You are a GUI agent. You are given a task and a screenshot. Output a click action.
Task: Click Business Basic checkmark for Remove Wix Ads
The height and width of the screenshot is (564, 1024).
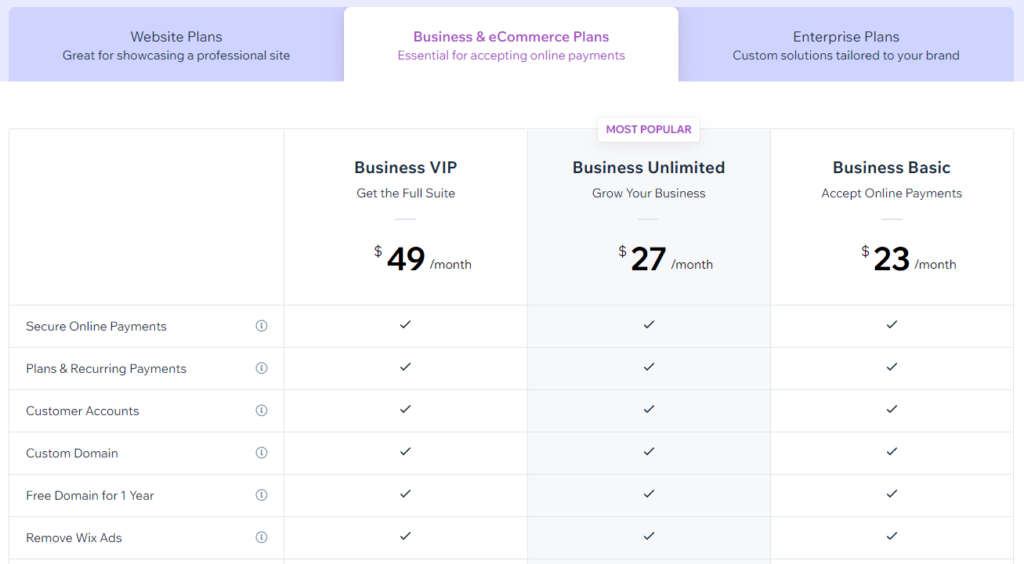point(891,536)
